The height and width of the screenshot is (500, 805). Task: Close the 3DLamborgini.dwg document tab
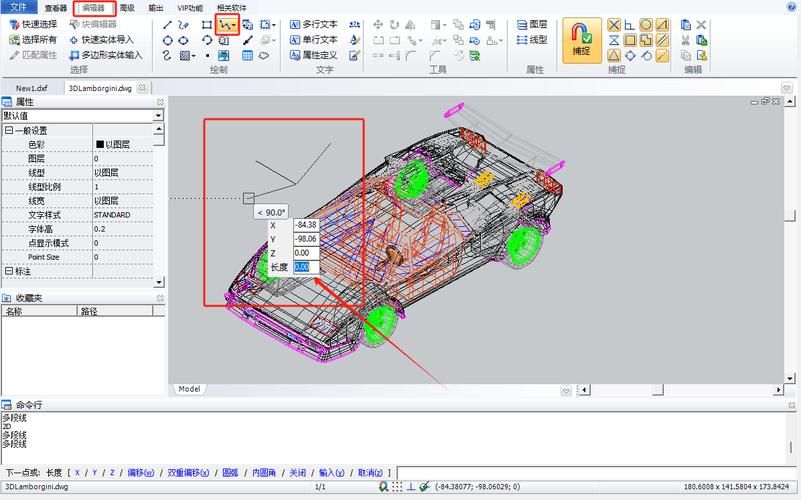tap(142, 88)
